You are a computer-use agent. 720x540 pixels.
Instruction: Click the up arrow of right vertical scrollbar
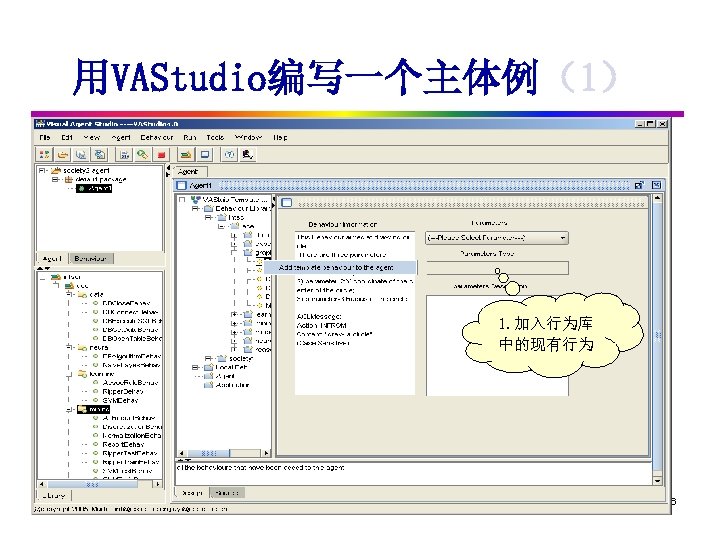[x=658, y=198]
